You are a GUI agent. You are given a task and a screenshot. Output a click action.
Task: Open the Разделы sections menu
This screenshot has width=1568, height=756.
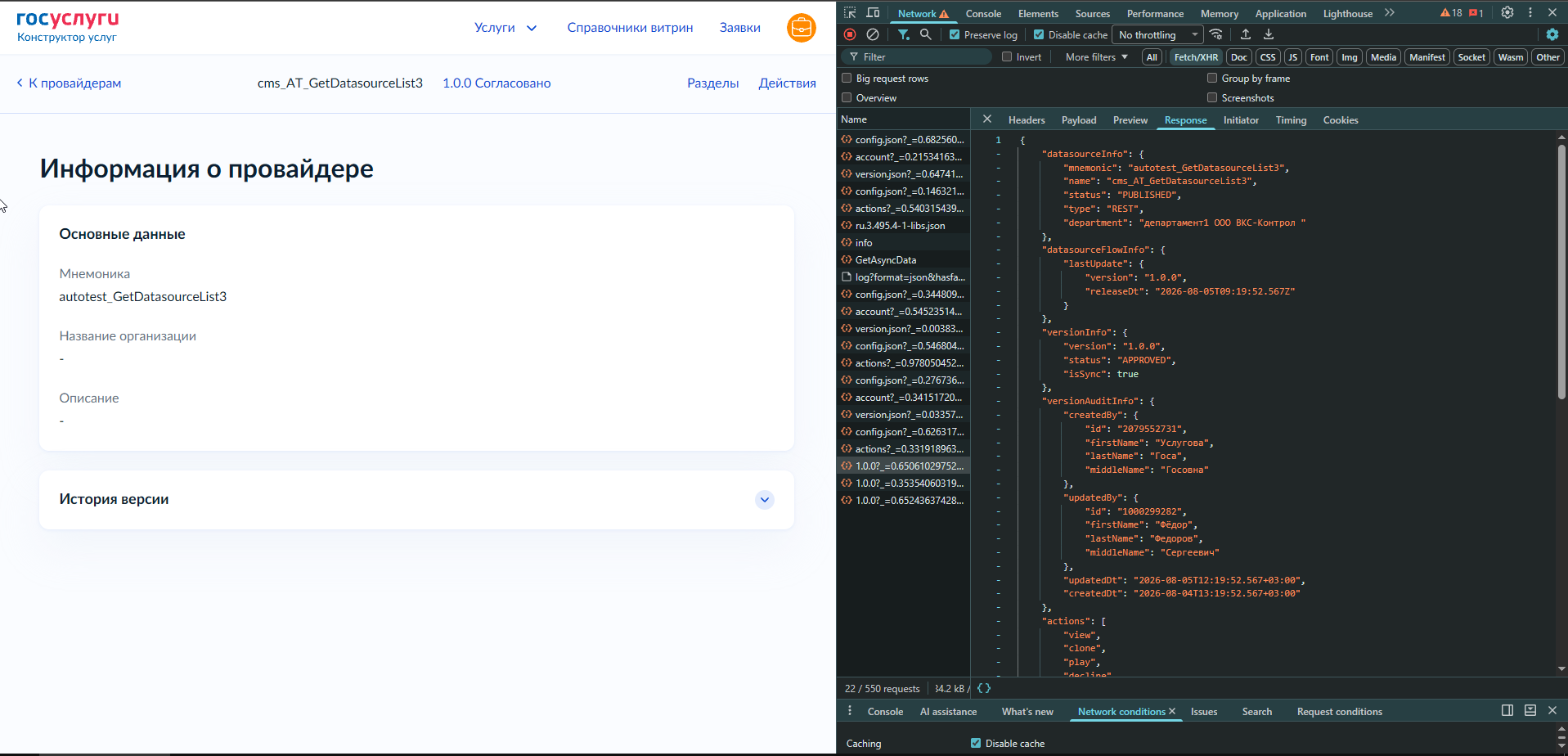click(x=712, y=83)
